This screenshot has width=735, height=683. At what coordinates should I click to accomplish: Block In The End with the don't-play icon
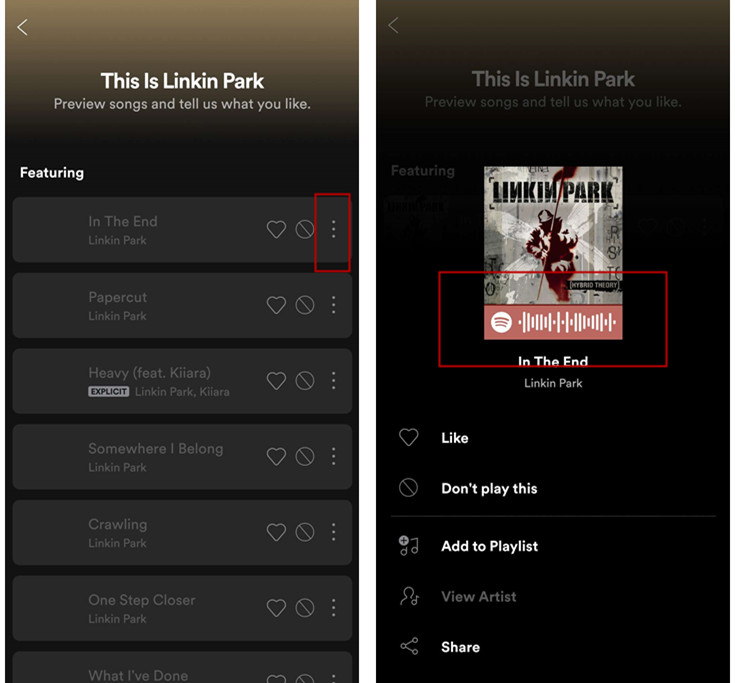coord(305,230)
